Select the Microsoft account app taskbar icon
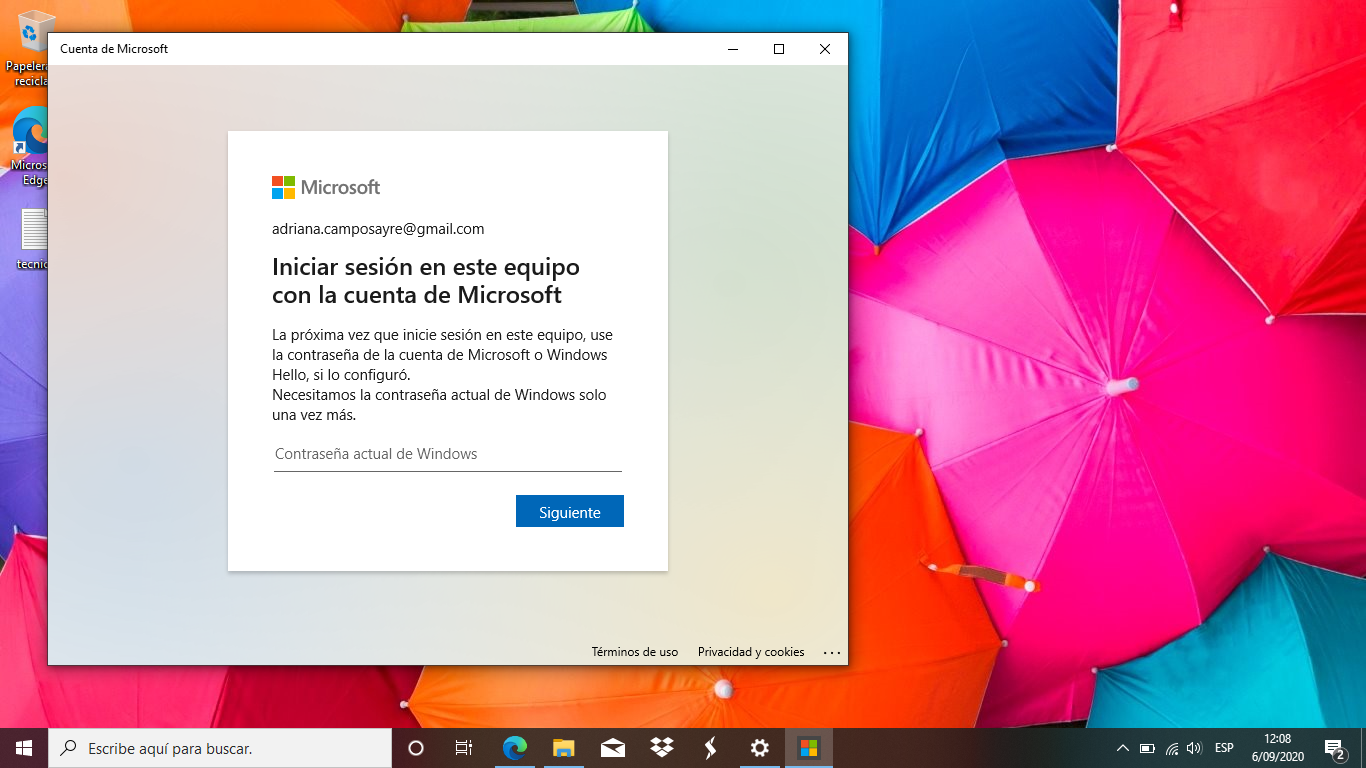 (x=809, y=748)
